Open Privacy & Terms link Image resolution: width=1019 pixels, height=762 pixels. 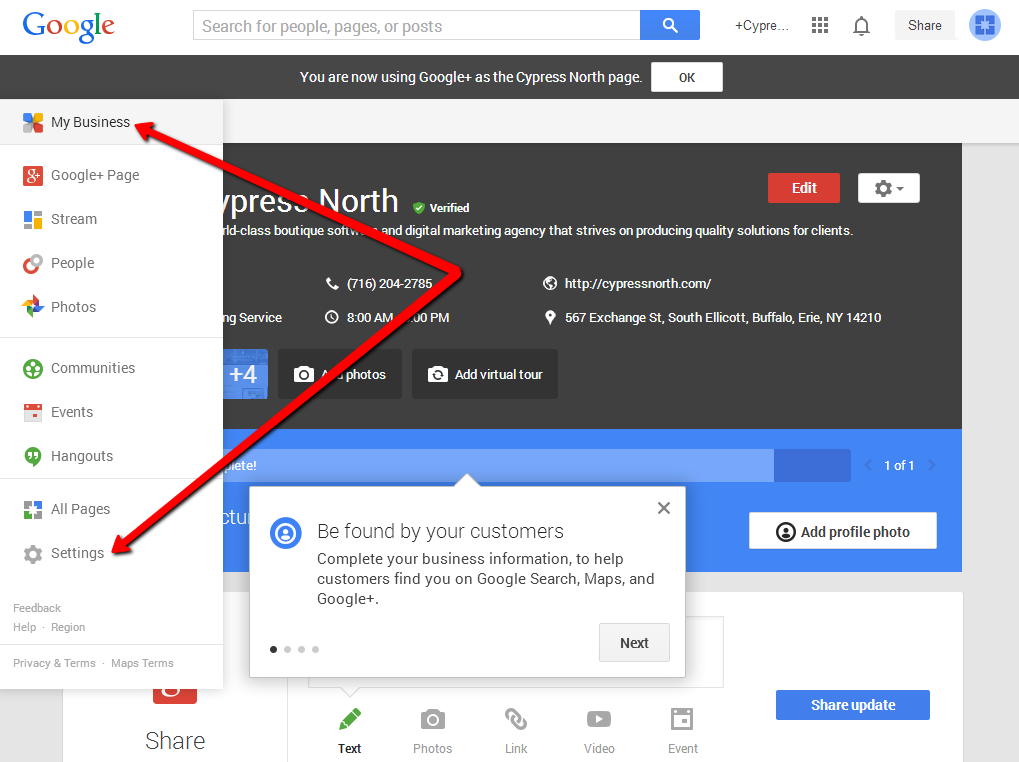pos(55,663)
